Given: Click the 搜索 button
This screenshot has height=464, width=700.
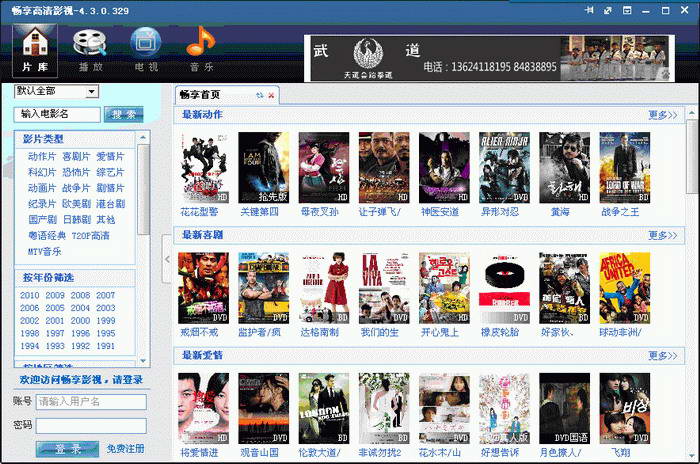Looking at the screenshot, I should coord(124,114).
